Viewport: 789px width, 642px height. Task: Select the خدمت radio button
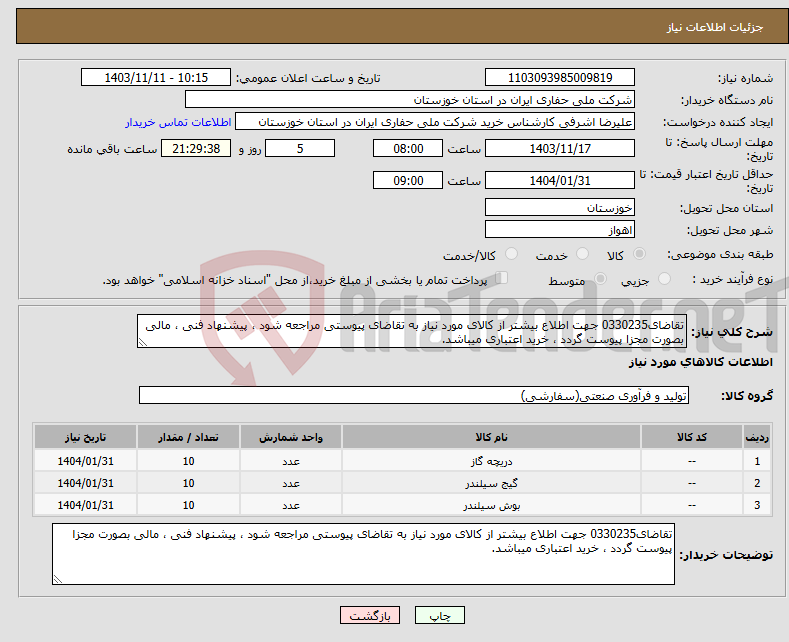pos(582,254)
